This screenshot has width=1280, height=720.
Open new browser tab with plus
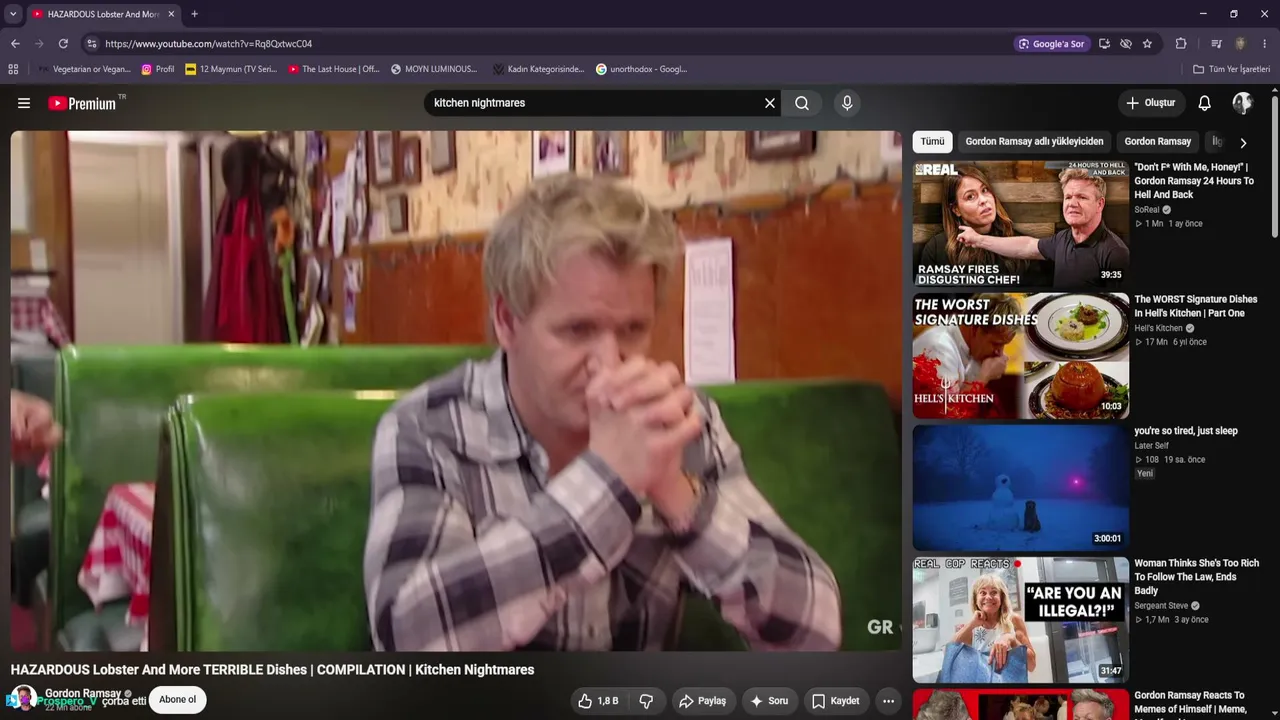(x=194, y=14)
